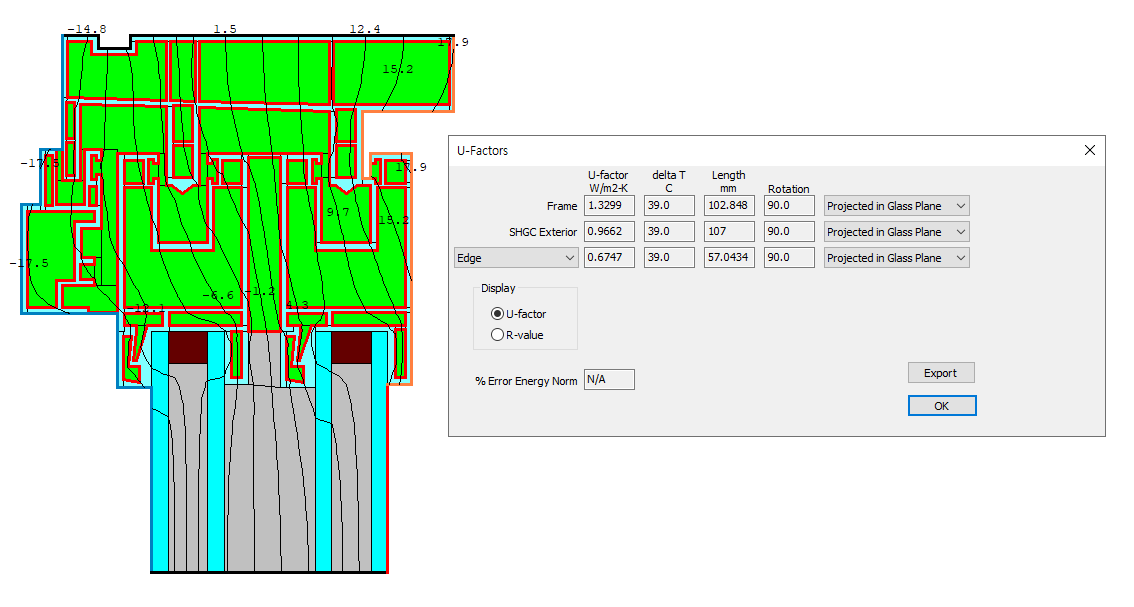Select the R-value display radio button

497,335
